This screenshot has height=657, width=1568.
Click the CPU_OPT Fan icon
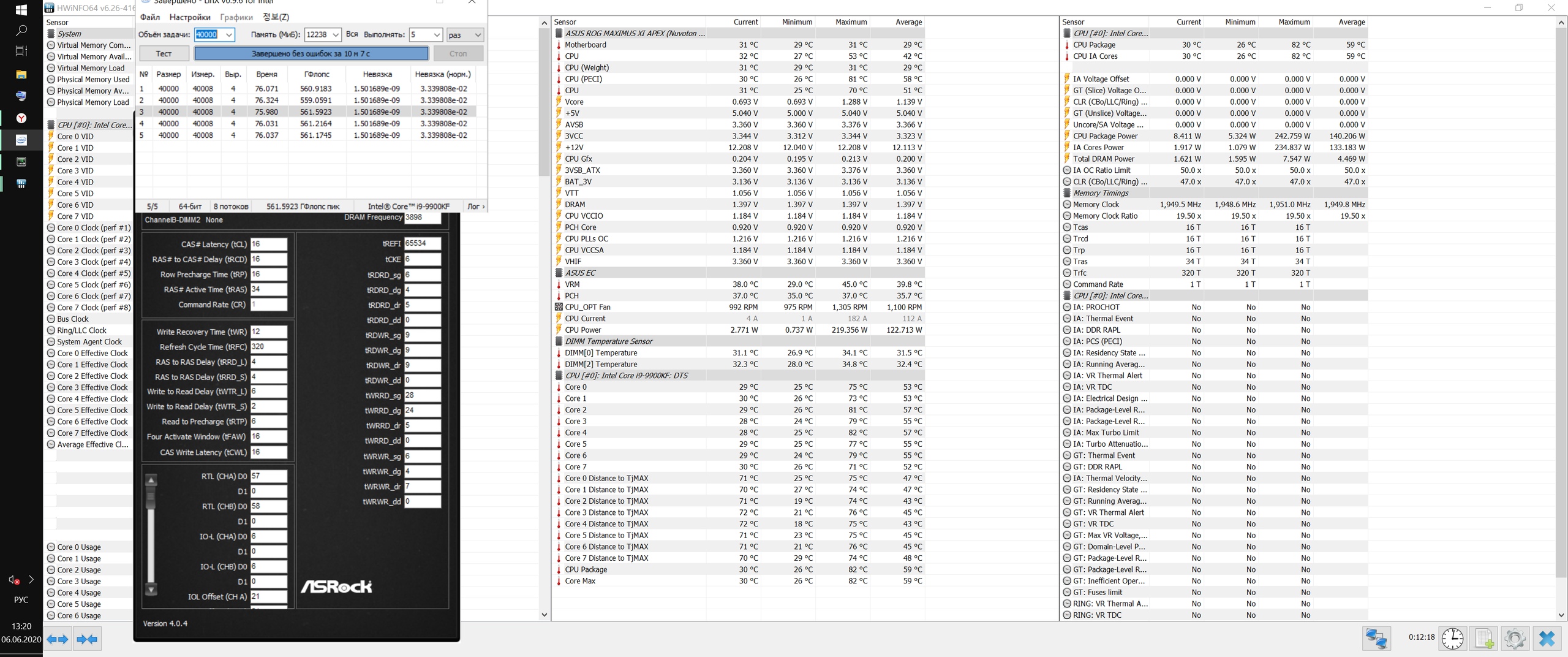[x=559, y=307]
